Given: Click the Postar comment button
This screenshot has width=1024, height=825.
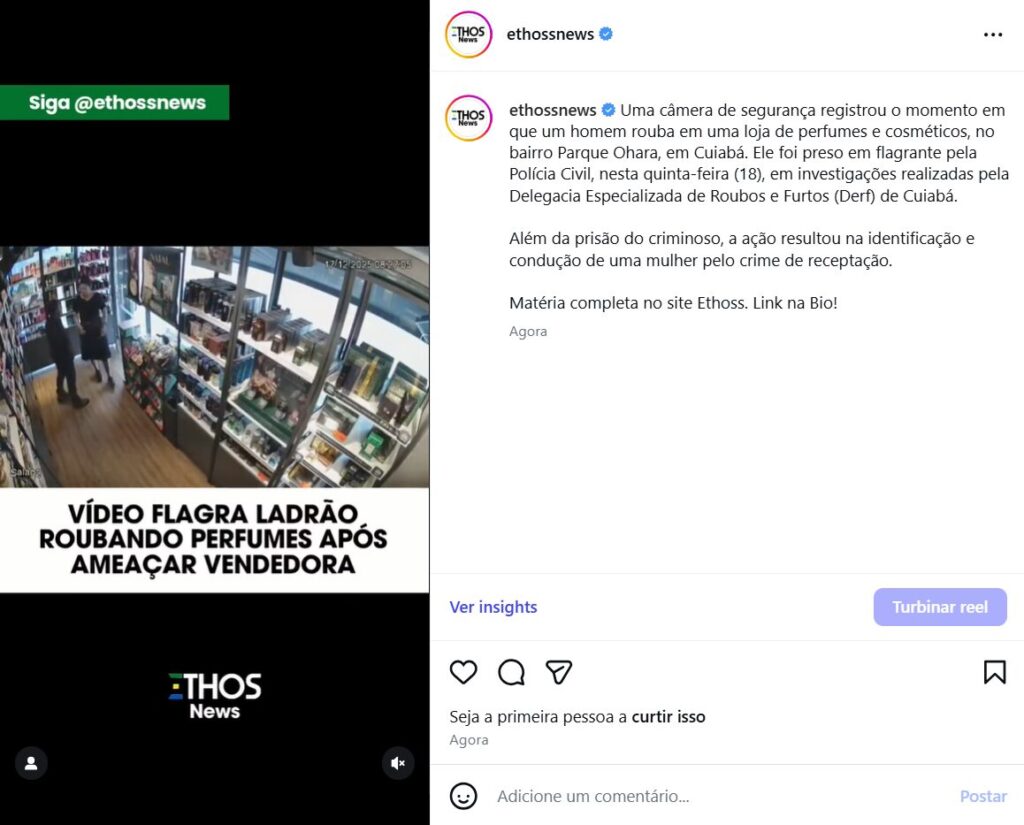Looking at the screenshot, I should (x=983, y=796).
